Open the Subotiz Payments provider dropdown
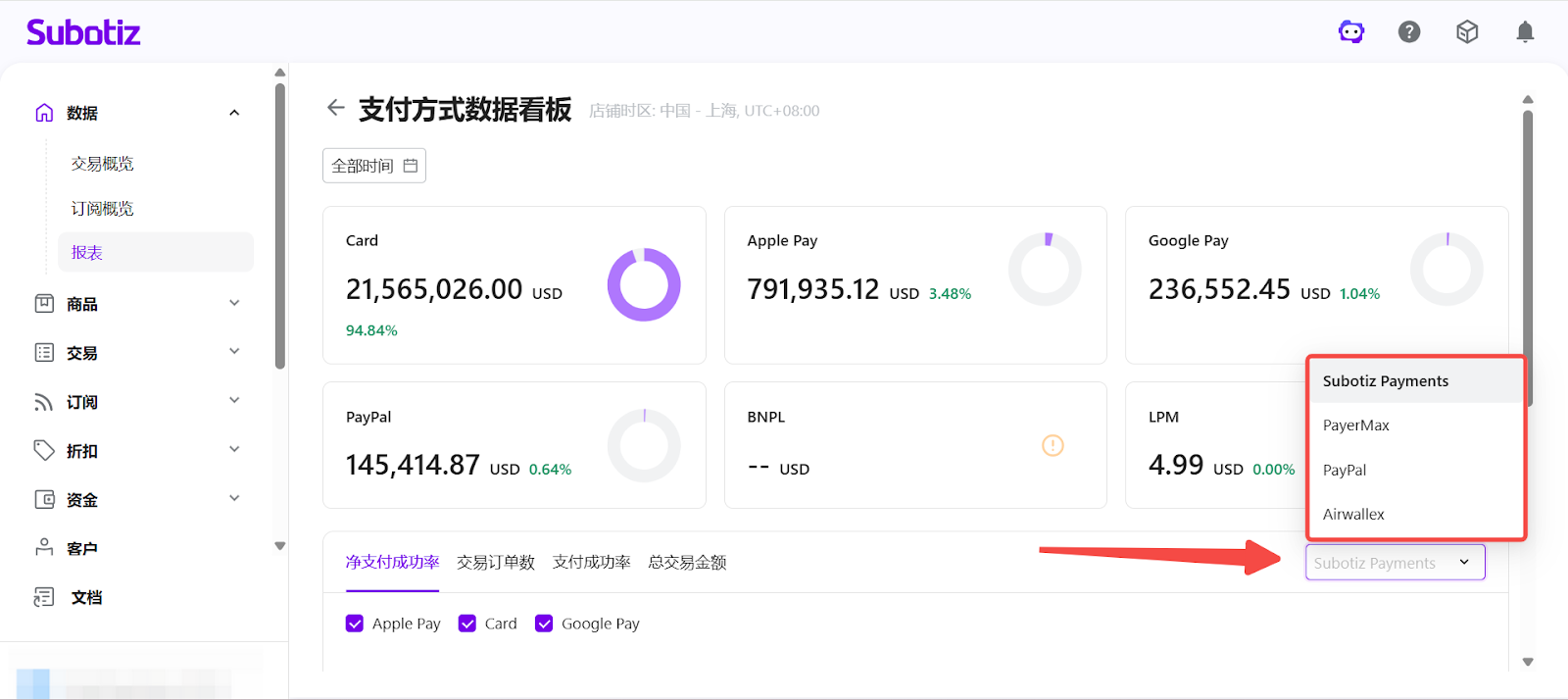Image resolution: width=1568 pixels, height=700 pixels. tap(1395, 563)
